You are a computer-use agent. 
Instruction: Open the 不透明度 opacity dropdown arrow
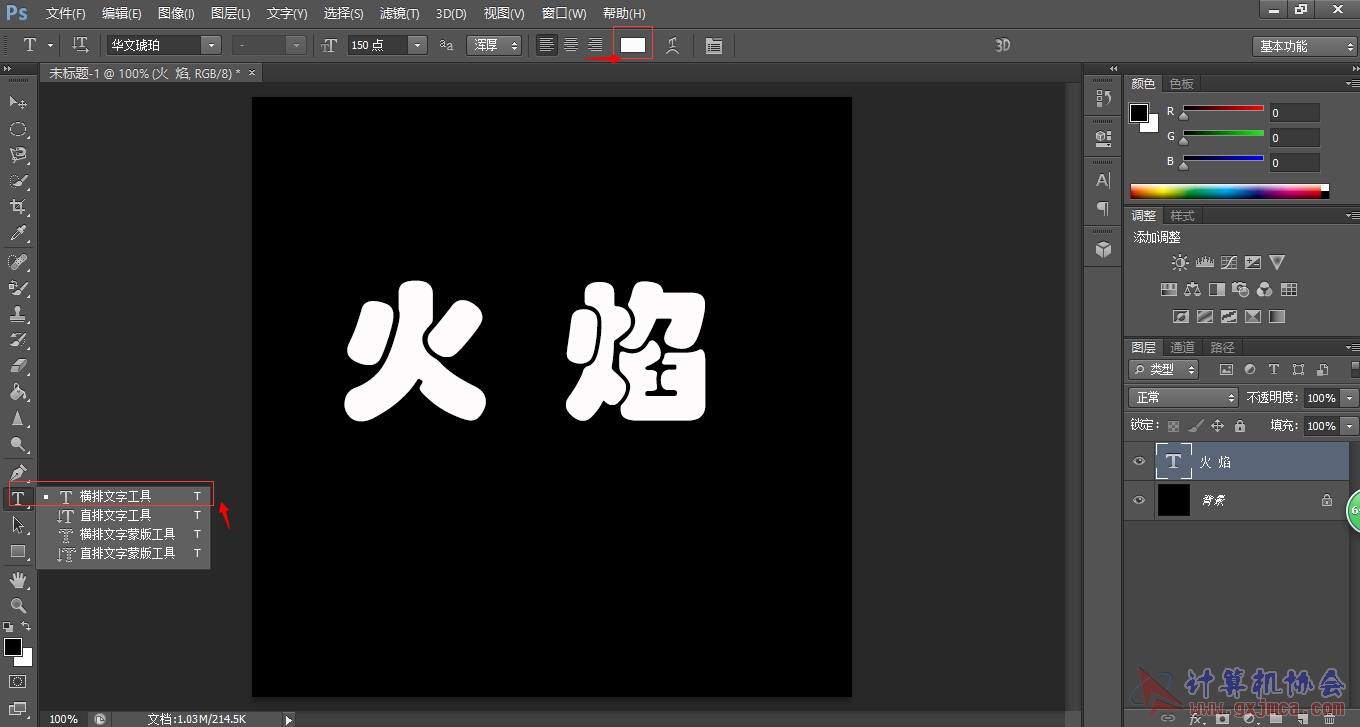pyautogui.click(x=1350, y=398)
